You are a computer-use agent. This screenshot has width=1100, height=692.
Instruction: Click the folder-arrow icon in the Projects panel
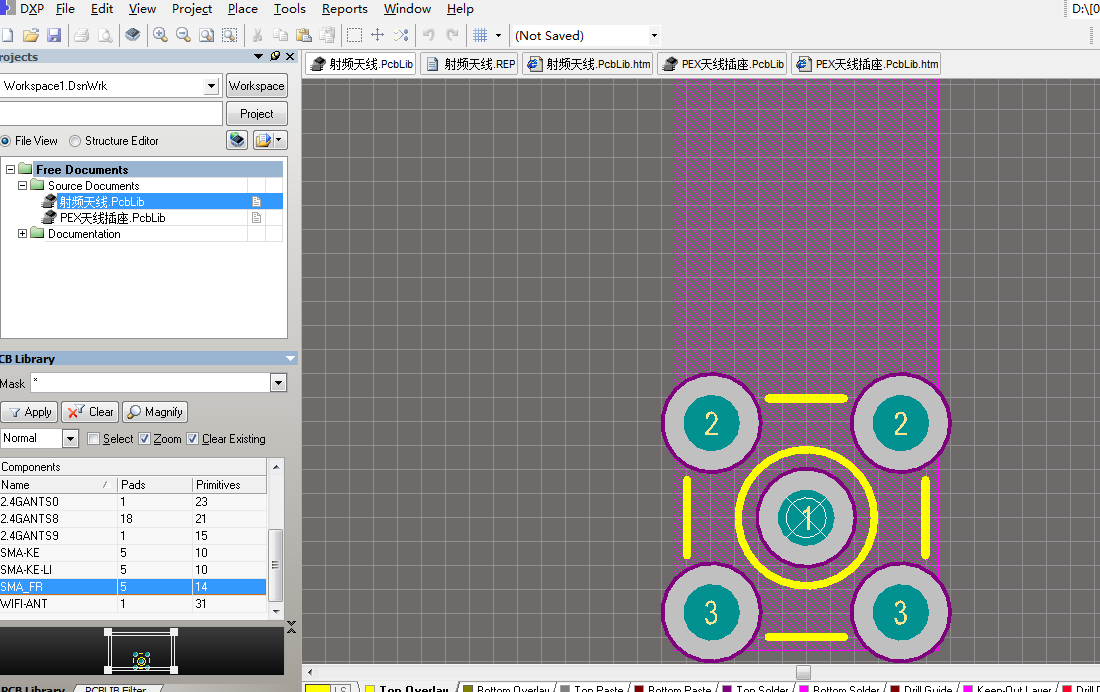[x=263, y=140]
